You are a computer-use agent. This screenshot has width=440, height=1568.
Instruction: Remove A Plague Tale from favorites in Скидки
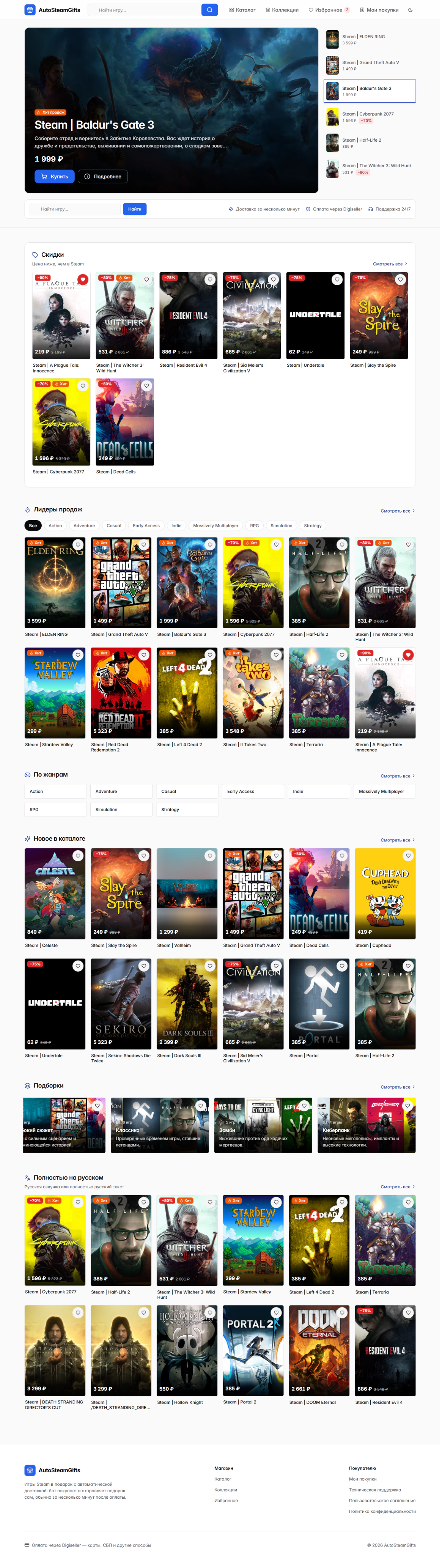click(x=83, y=279)
